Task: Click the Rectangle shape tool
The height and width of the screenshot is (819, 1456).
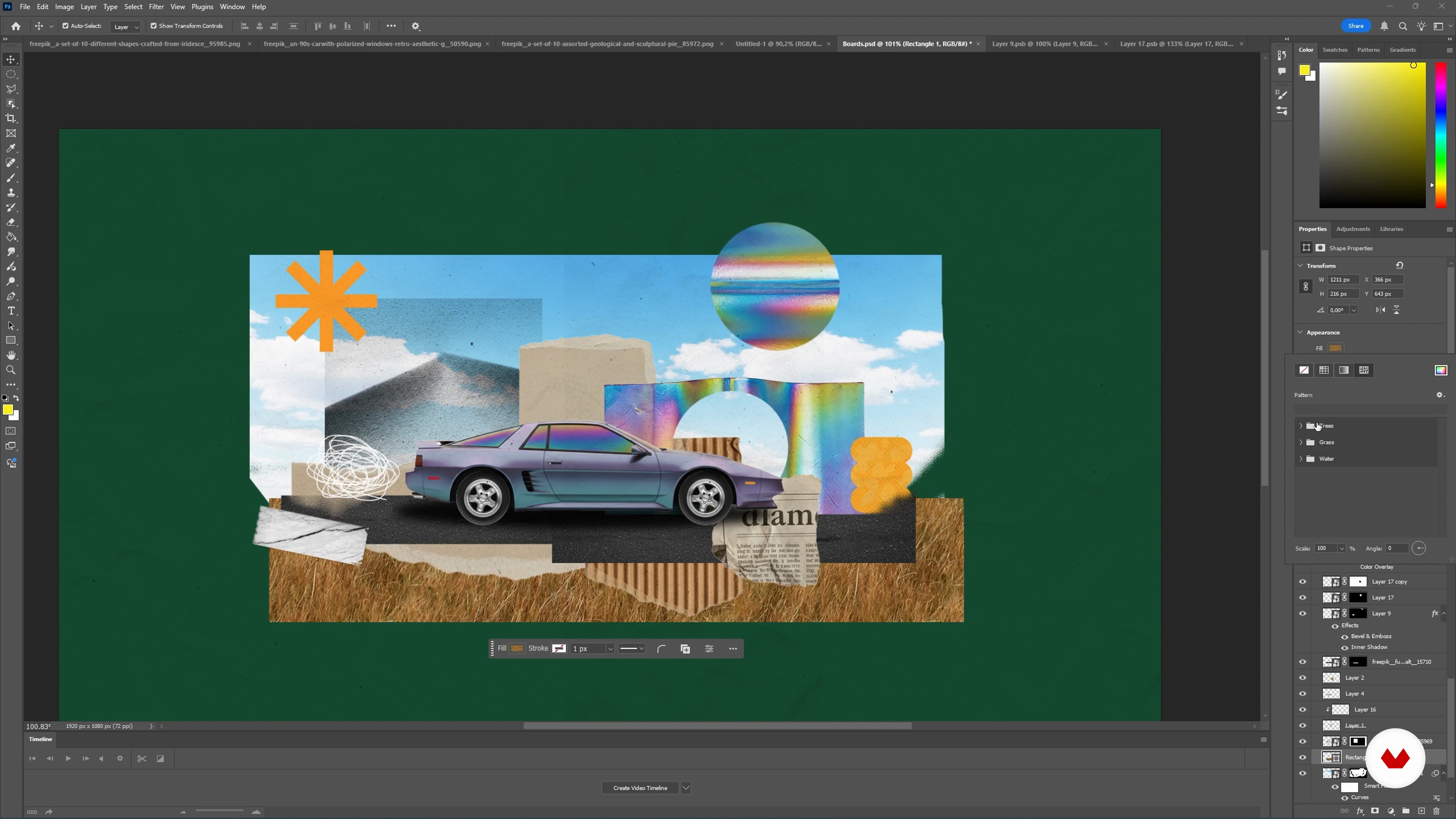Action: pos(11,340)
